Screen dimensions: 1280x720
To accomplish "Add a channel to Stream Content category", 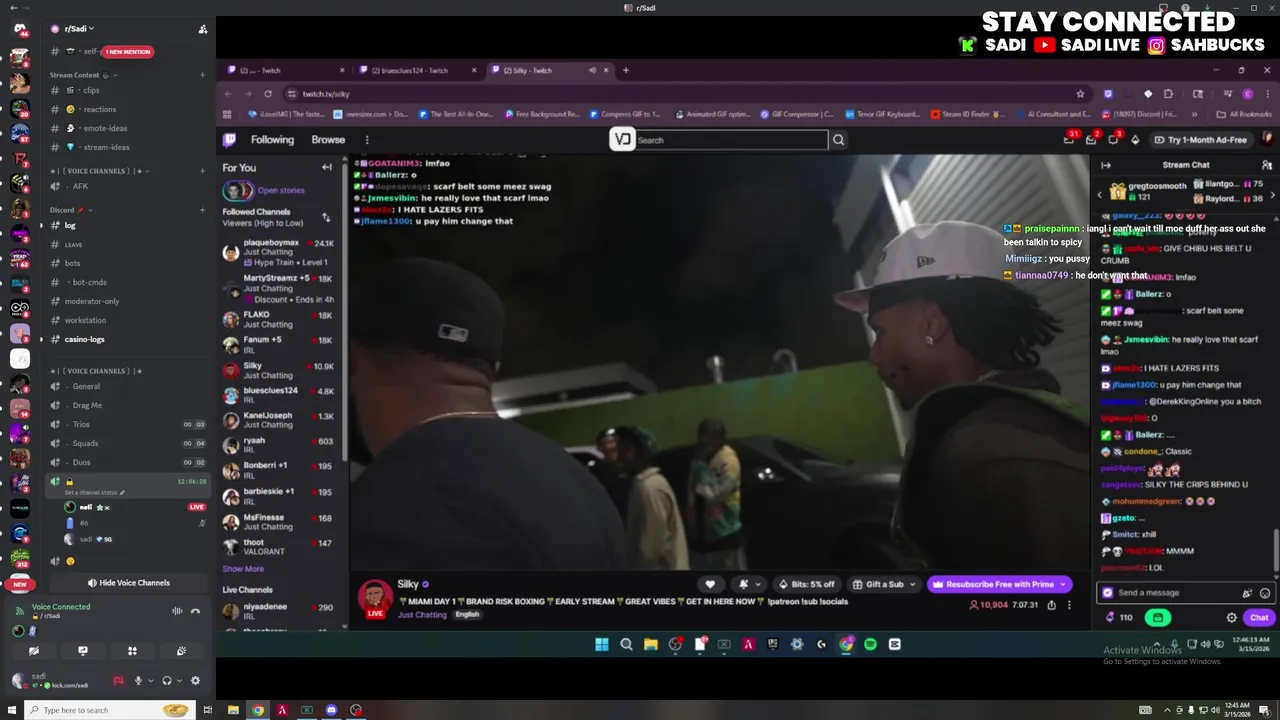I will pyautogui.click(x=202, y=75).
